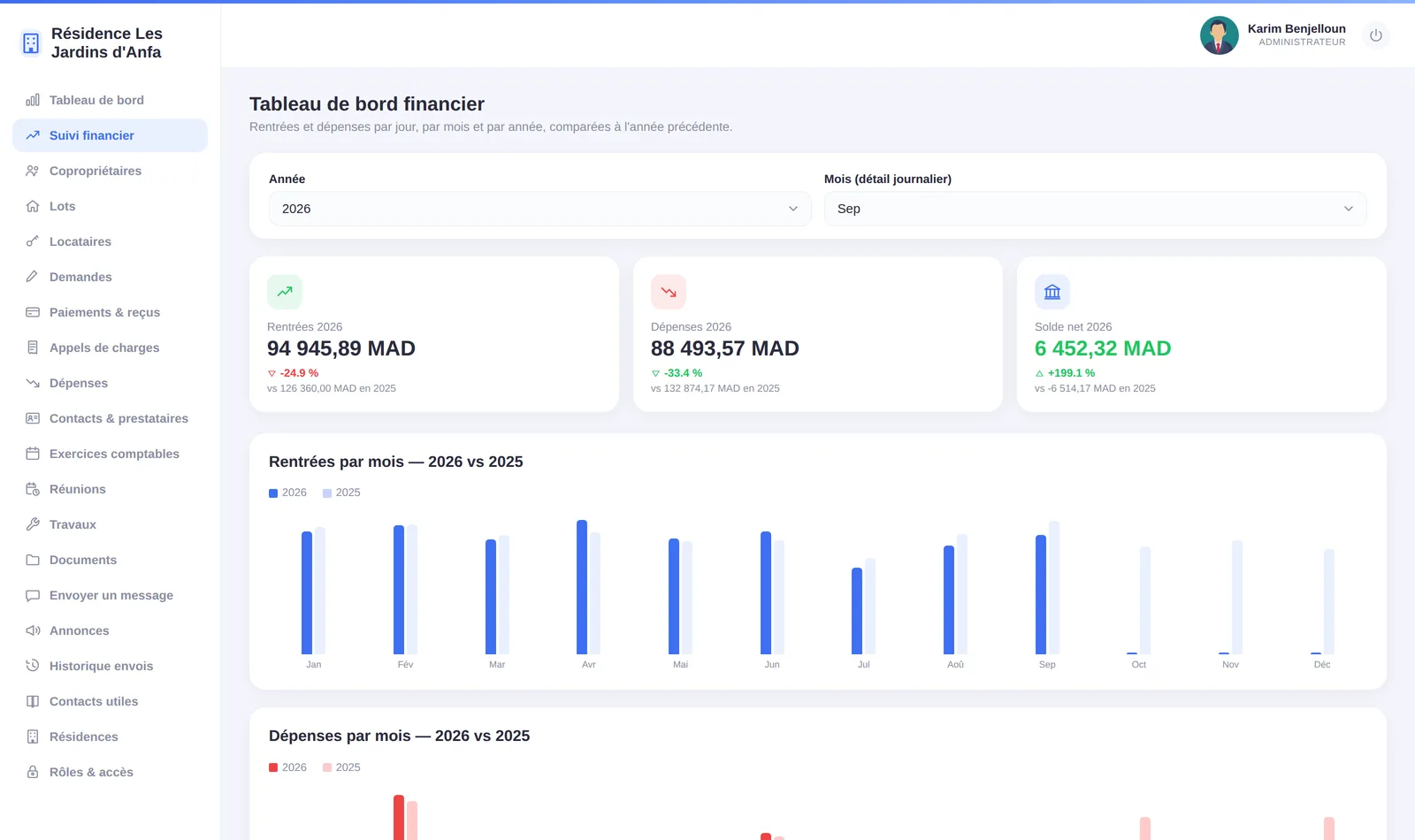Click the Travaux wrench icon
Screen dimensions: 1415x840
(x=33, y=524)
